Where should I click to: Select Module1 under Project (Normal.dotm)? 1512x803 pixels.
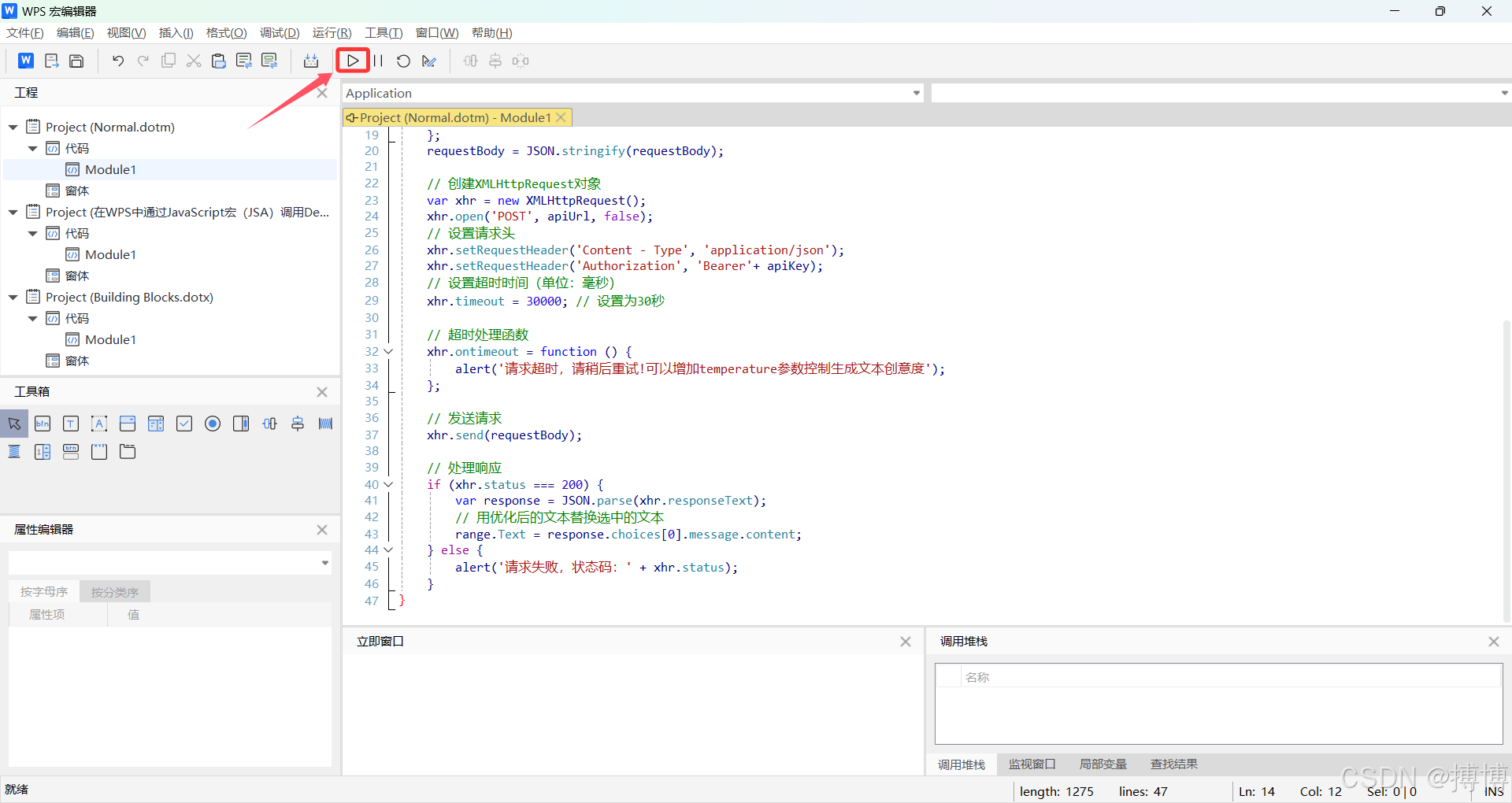coord(110,169)
